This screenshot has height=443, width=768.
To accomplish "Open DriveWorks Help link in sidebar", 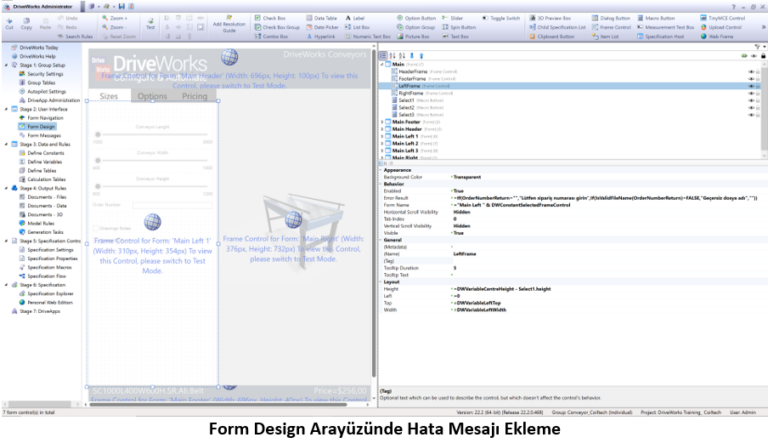I will pos(38,56).
